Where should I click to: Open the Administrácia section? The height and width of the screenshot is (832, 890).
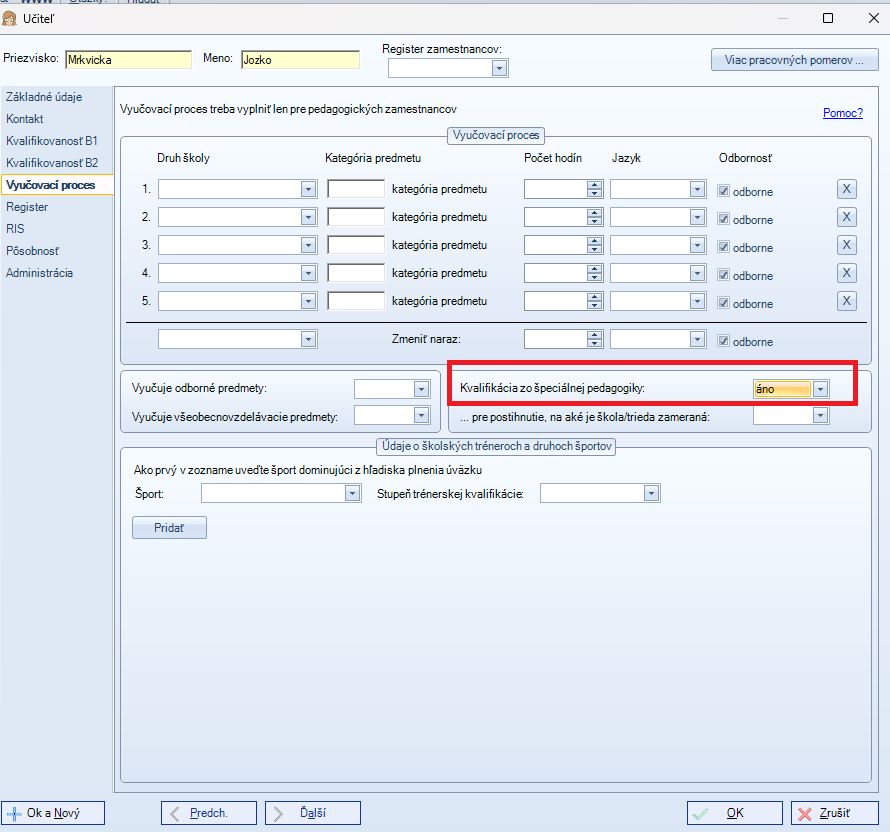[x=40, y=273]
